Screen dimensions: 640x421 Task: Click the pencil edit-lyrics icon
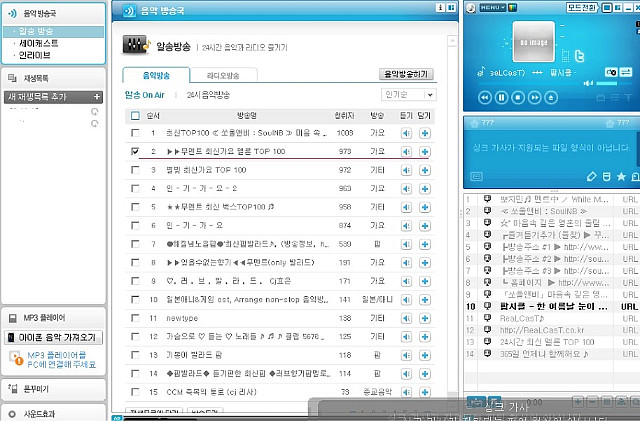coord(591,176)
